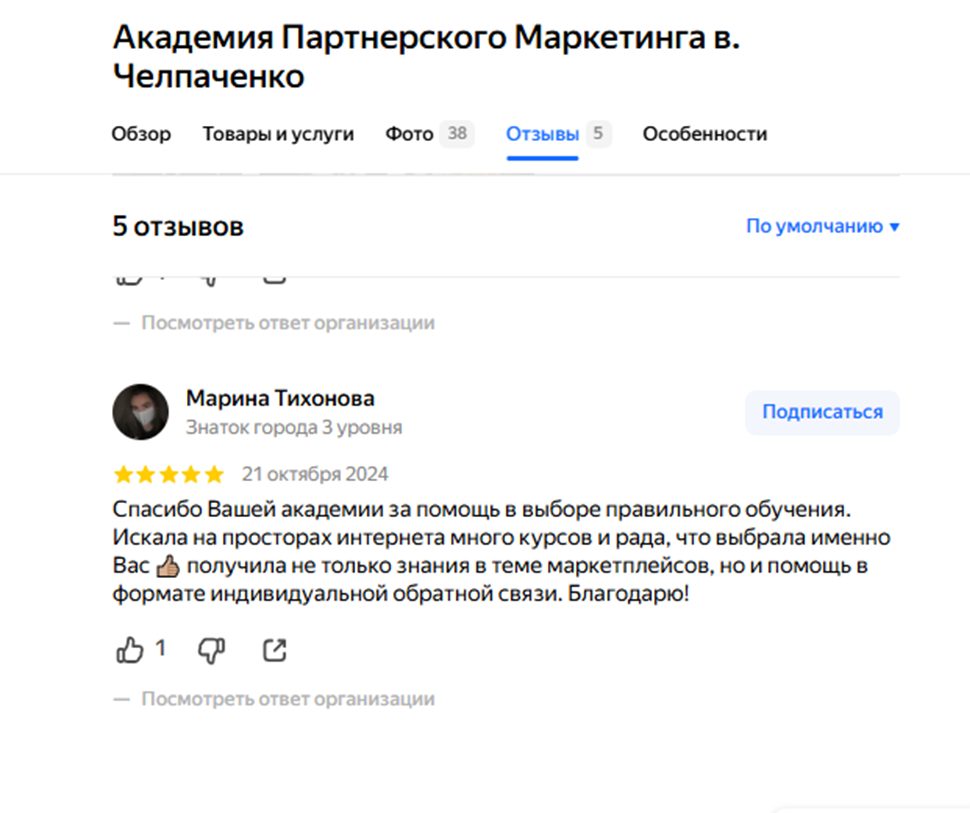Go to the Обзор tab
This screenshot has height=813, width=970.
(x=141, y=133)
